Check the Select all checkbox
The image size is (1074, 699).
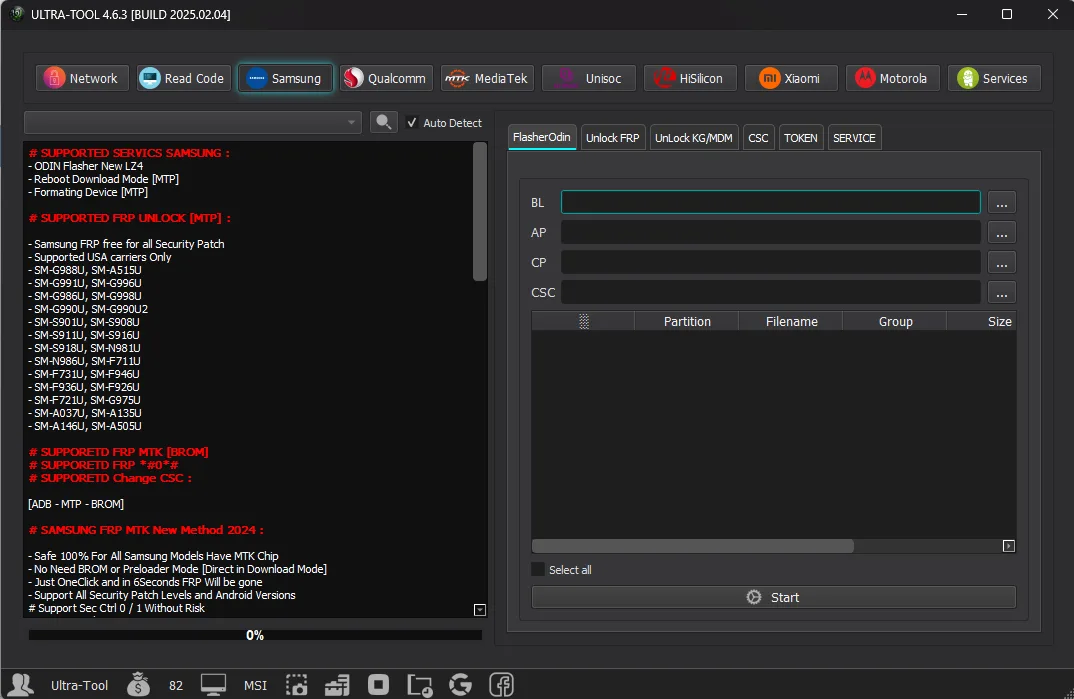click(x=538, y=570)
